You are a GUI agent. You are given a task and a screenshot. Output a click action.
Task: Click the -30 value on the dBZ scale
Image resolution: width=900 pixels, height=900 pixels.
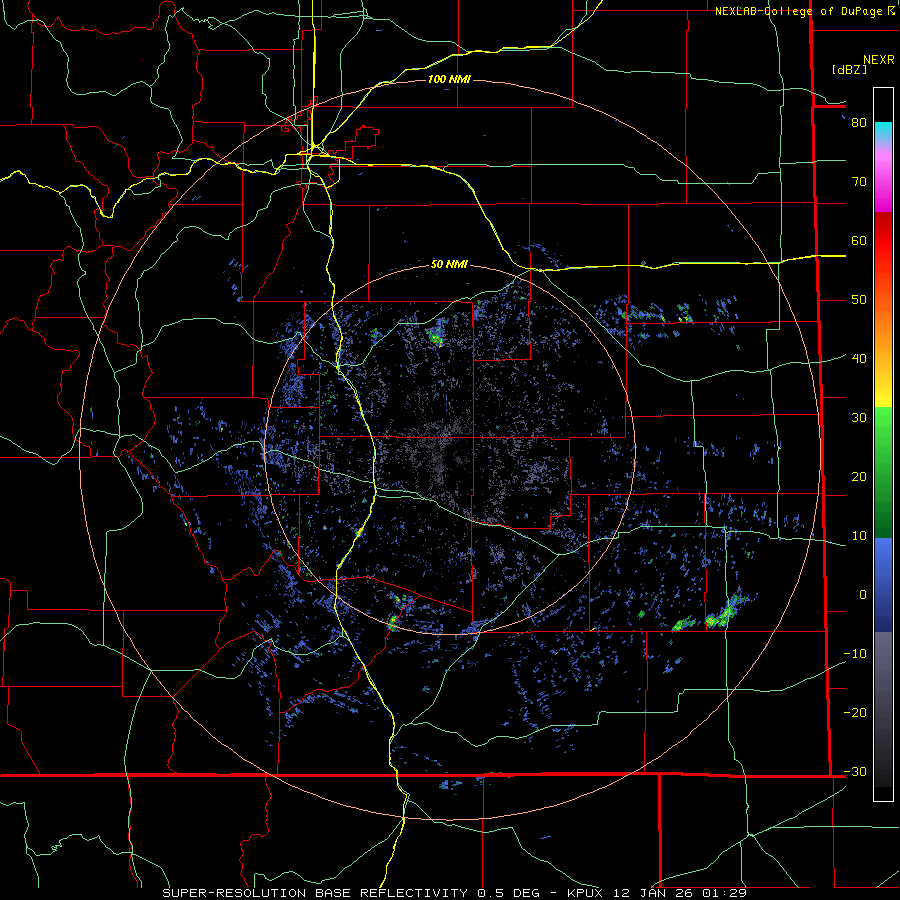pos(855,771)
